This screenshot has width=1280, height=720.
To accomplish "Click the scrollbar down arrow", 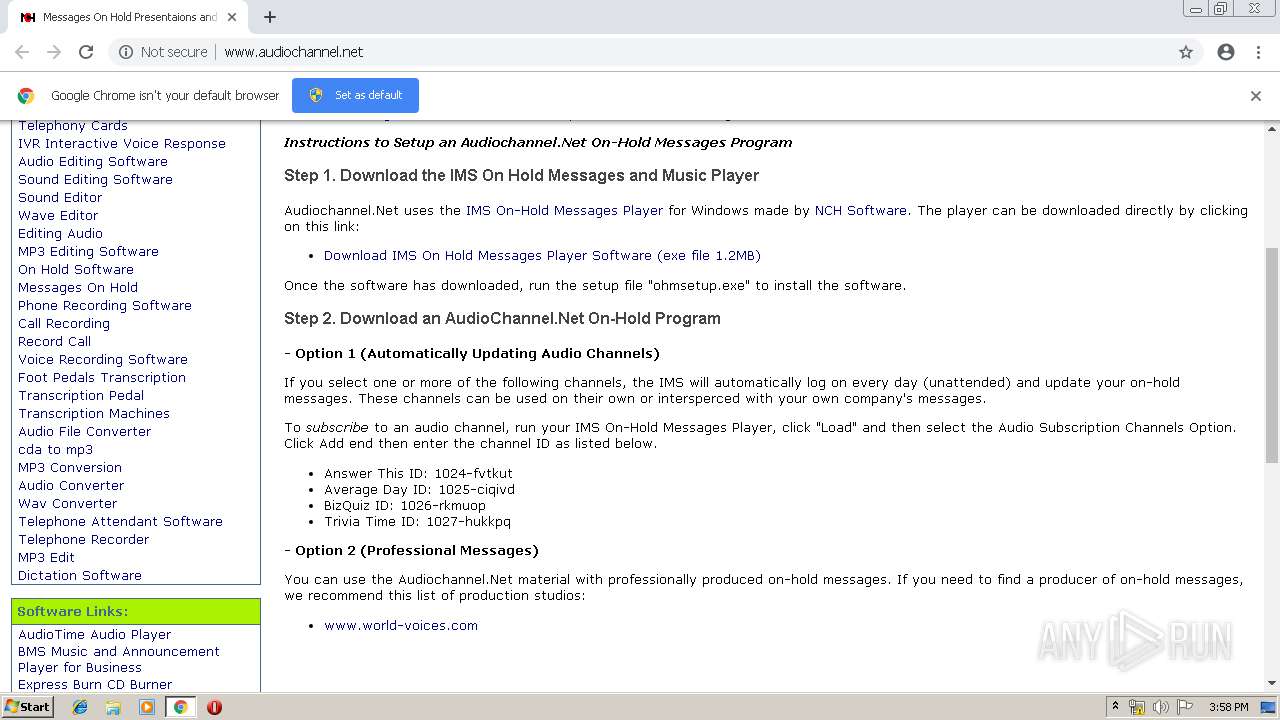I will tap(1272, 683).
